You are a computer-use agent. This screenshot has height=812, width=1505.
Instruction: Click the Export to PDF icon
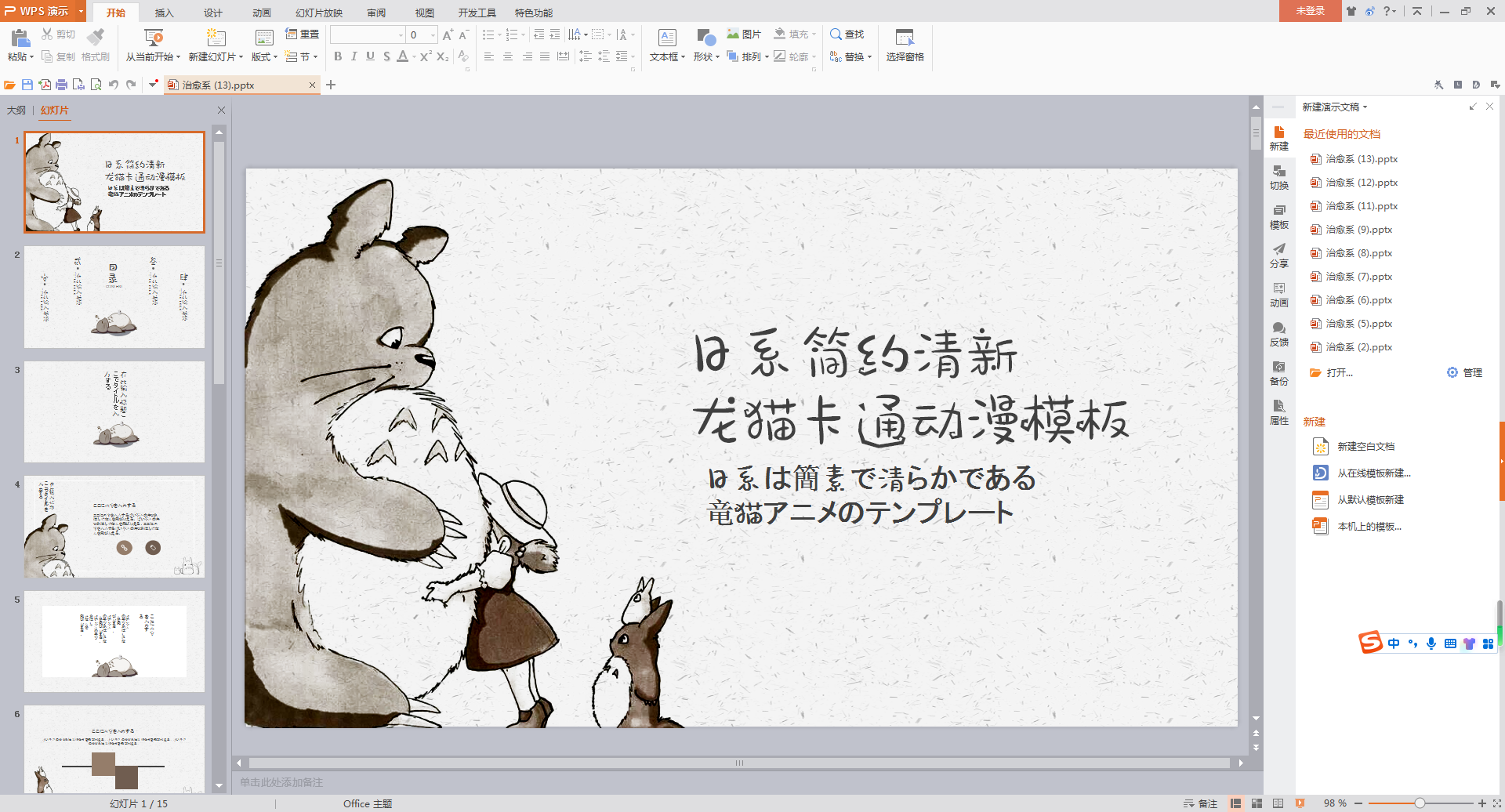[45, 85]
